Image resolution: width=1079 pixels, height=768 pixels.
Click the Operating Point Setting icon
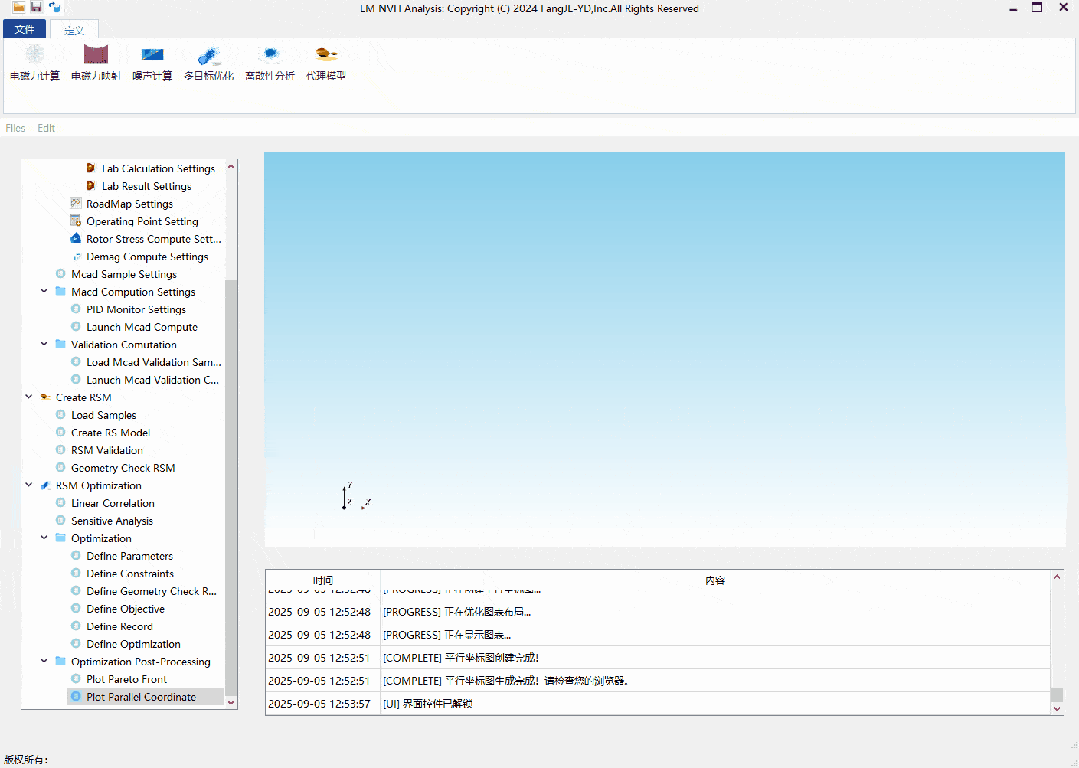point(76,221)
